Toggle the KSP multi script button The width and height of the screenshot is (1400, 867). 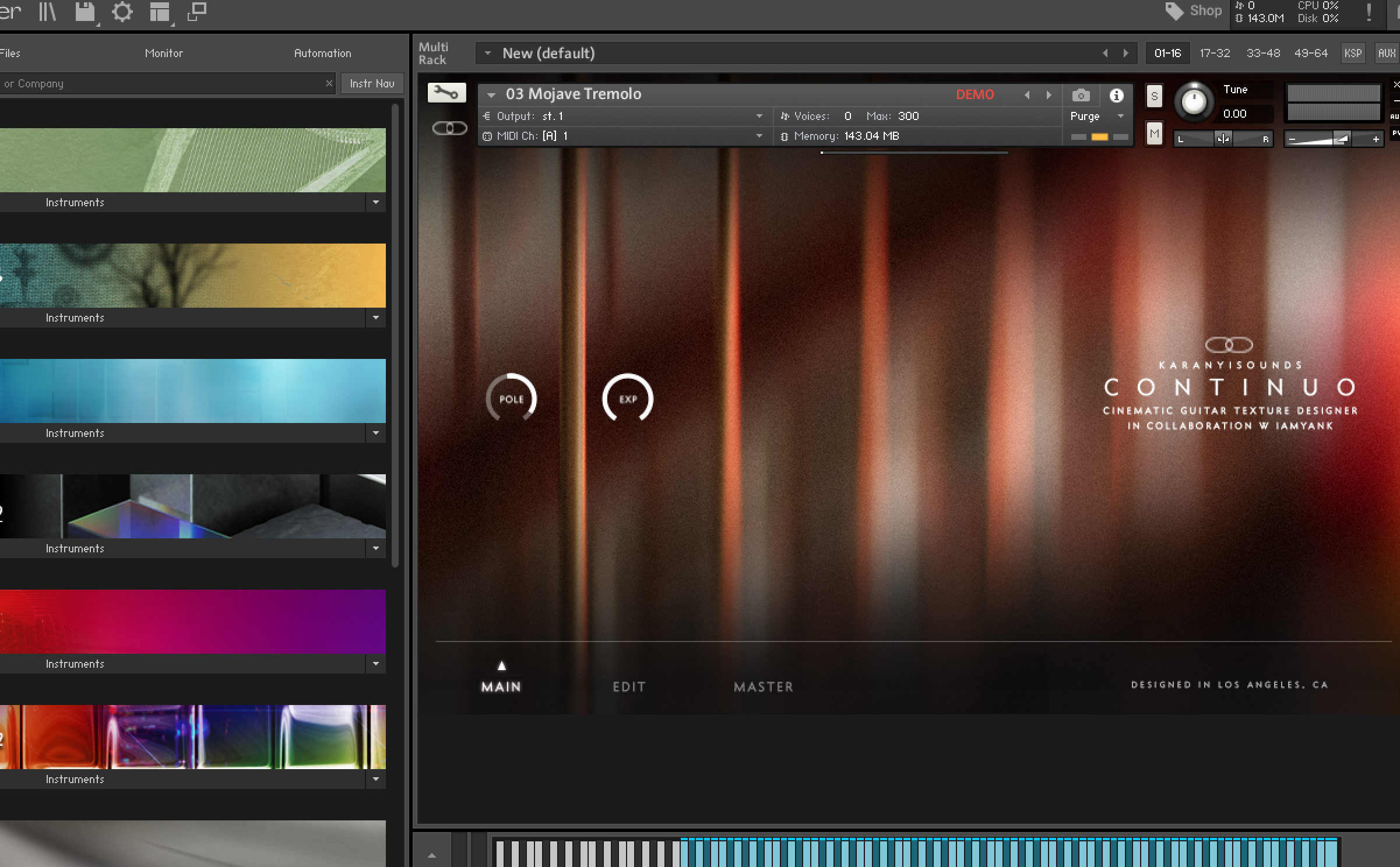[1352, 53]
